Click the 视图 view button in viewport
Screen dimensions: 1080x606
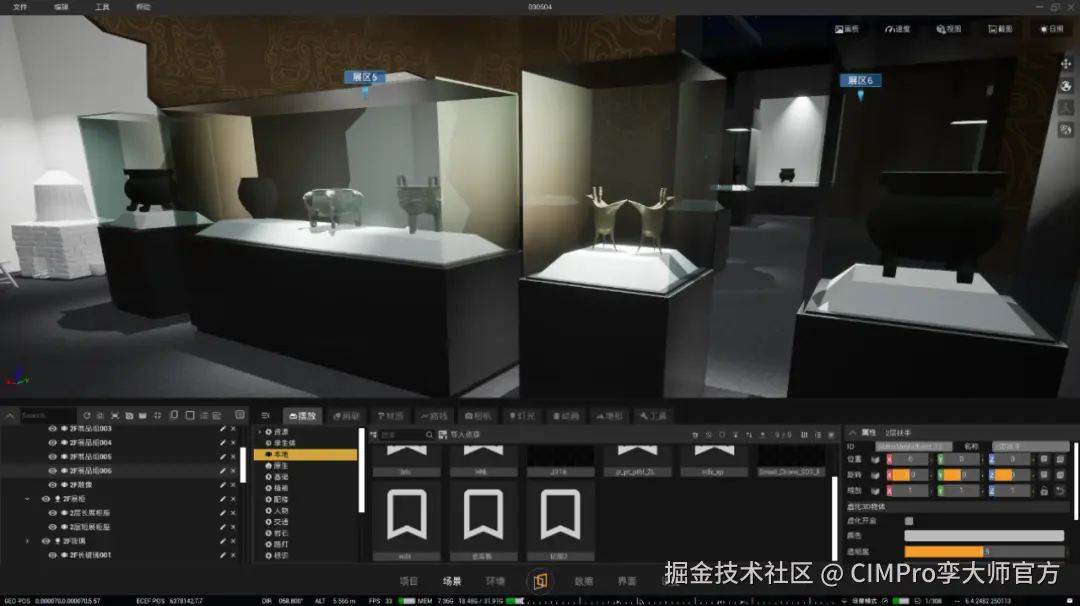pyautogui.click(x=948, y=29)
